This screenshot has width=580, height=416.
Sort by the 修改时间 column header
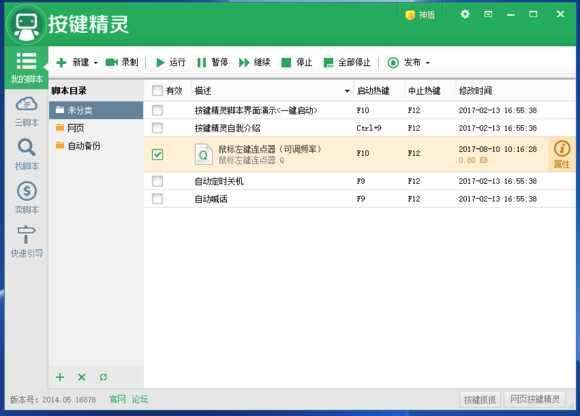pyautogui.click(x=475, y=91)
